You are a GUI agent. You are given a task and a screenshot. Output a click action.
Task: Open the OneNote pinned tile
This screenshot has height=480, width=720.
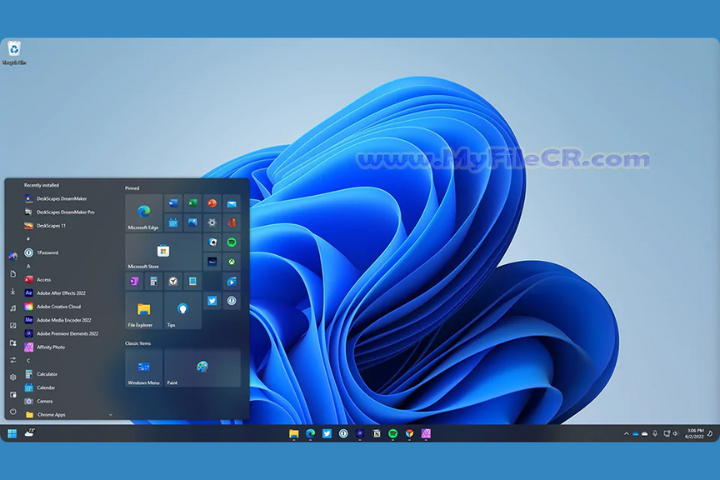(x=134, y=281)
